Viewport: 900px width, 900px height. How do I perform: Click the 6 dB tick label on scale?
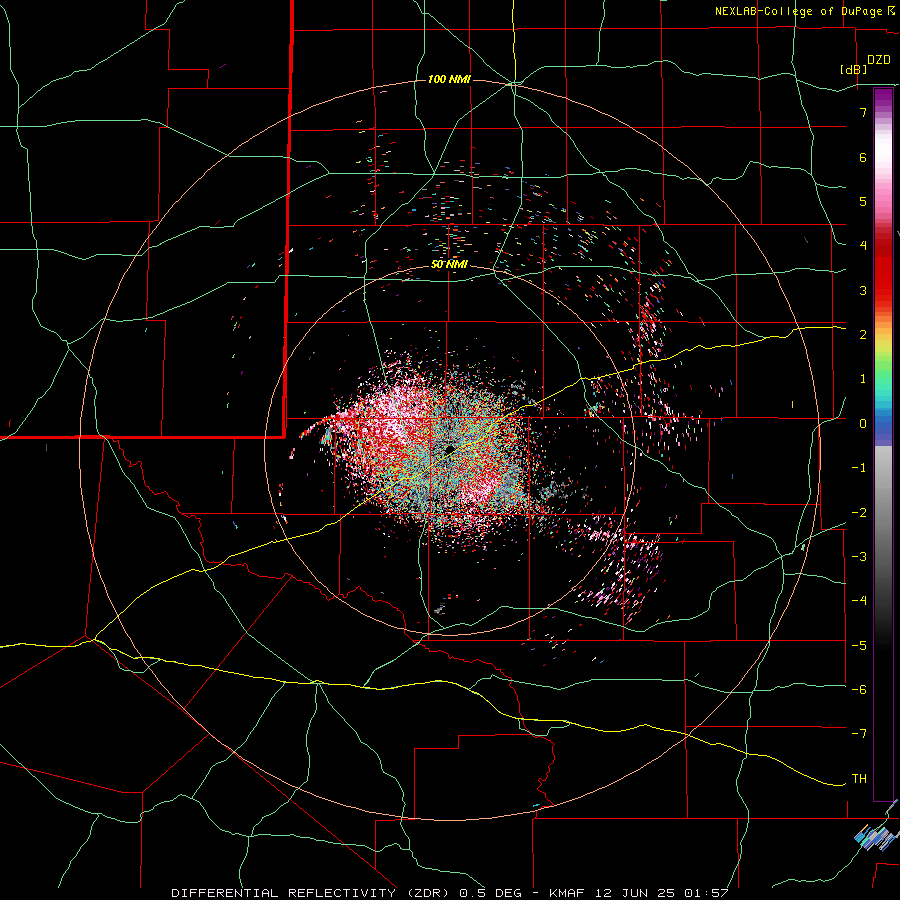coord(863,157)
